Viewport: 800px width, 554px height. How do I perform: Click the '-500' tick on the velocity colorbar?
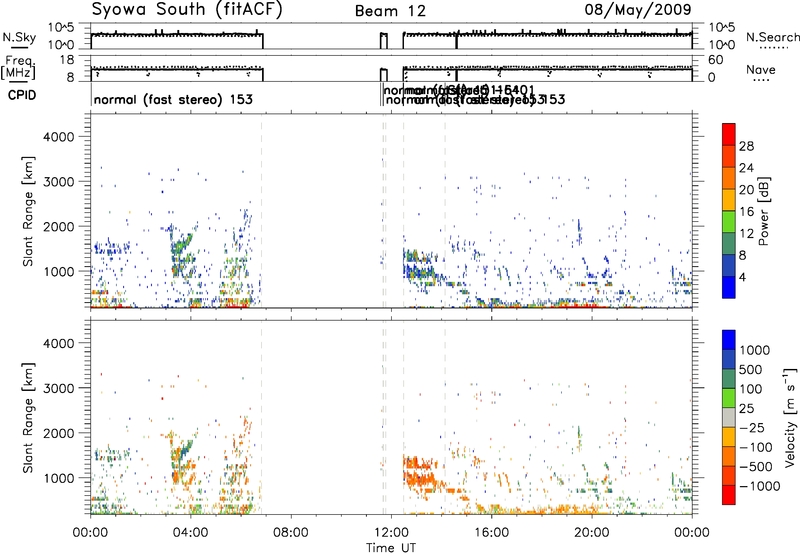point(756,466)
